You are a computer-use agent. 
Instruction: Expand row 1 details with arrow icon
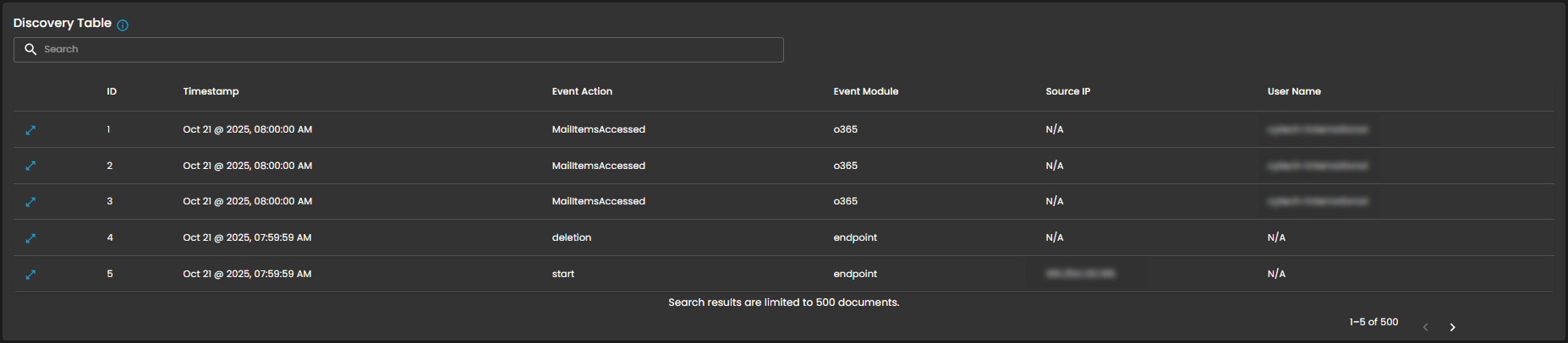(30, 130)
